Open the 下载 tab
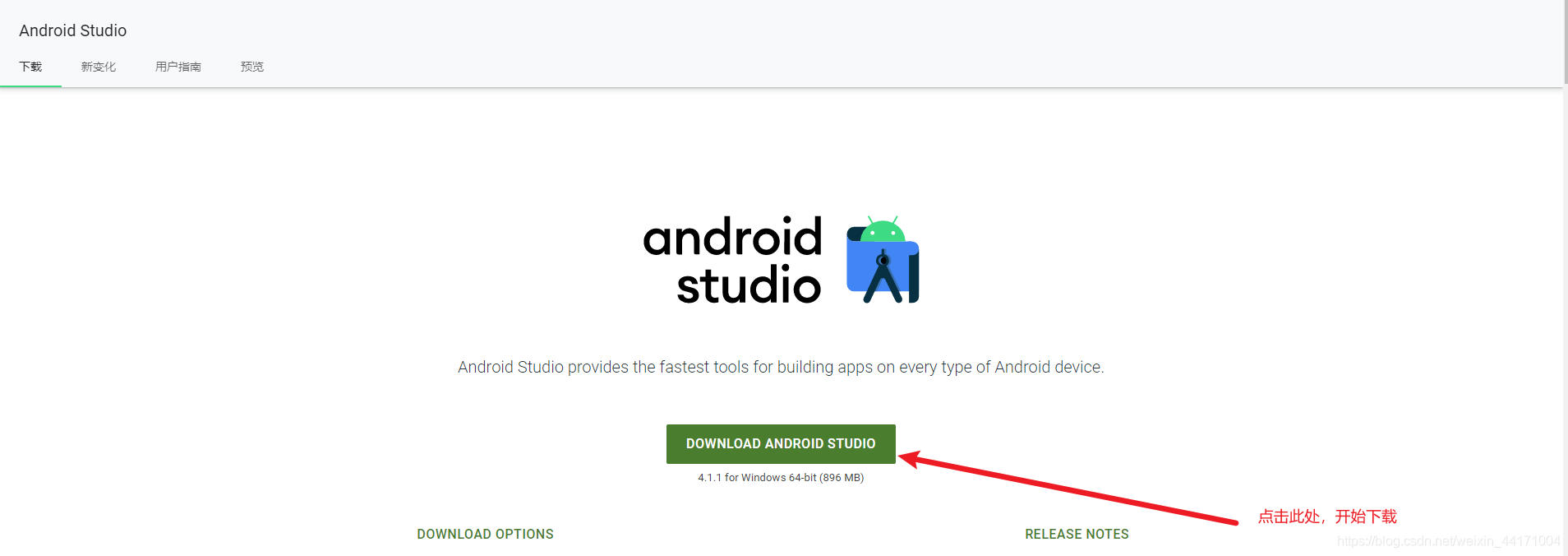1568x556 pixels. tap(30, 67)
